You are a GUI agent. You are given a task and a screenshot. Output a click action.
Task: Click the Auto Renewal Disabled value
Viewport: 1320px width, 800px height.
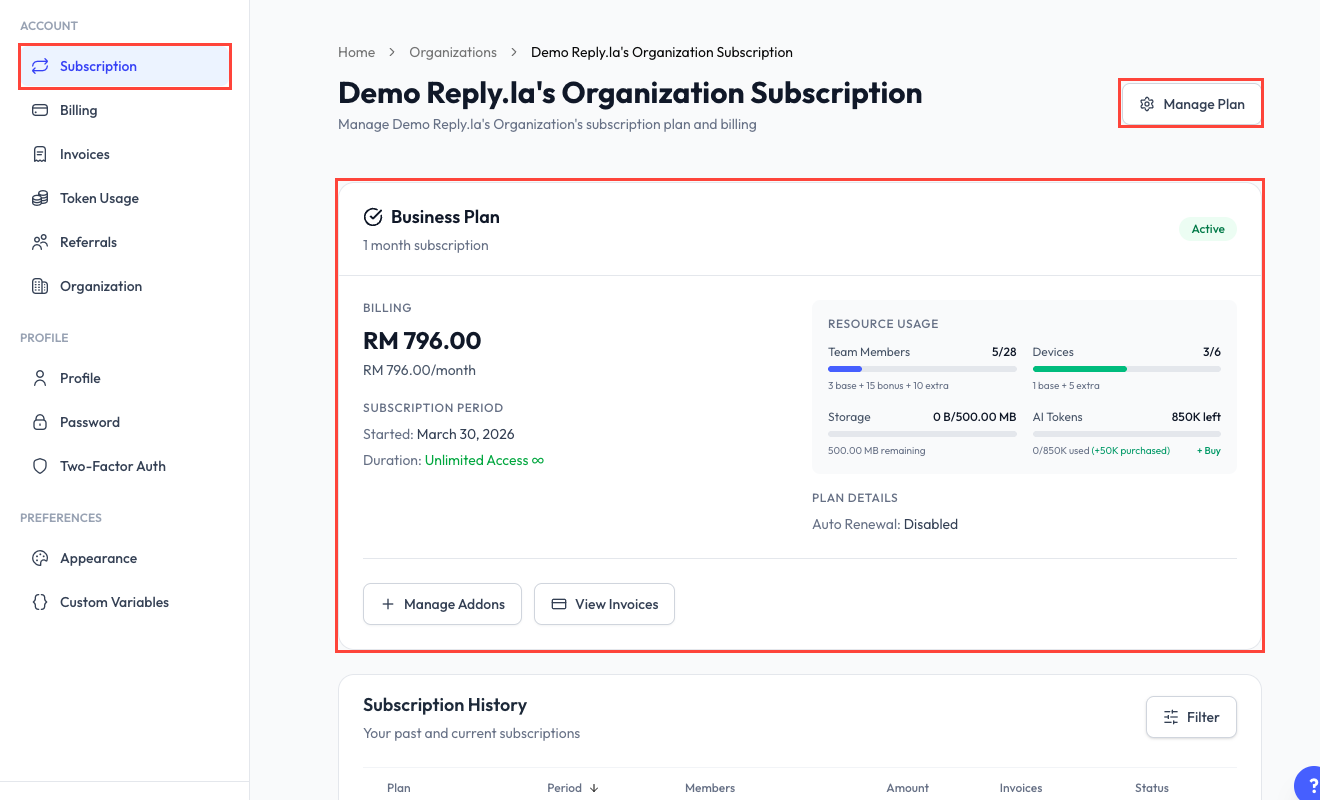pyautogui.click(x=931, y=524)
